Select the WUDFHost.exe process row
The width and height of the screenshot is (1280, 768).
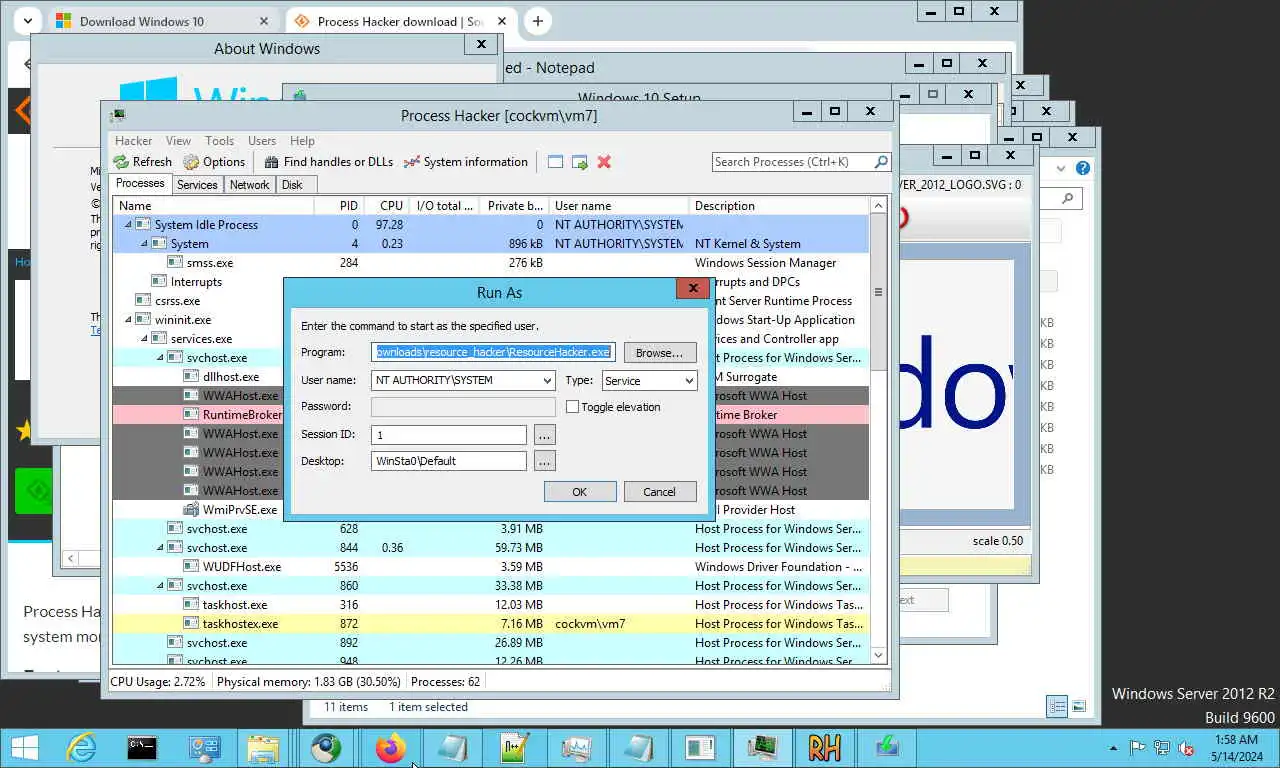(x=490, y=567)
